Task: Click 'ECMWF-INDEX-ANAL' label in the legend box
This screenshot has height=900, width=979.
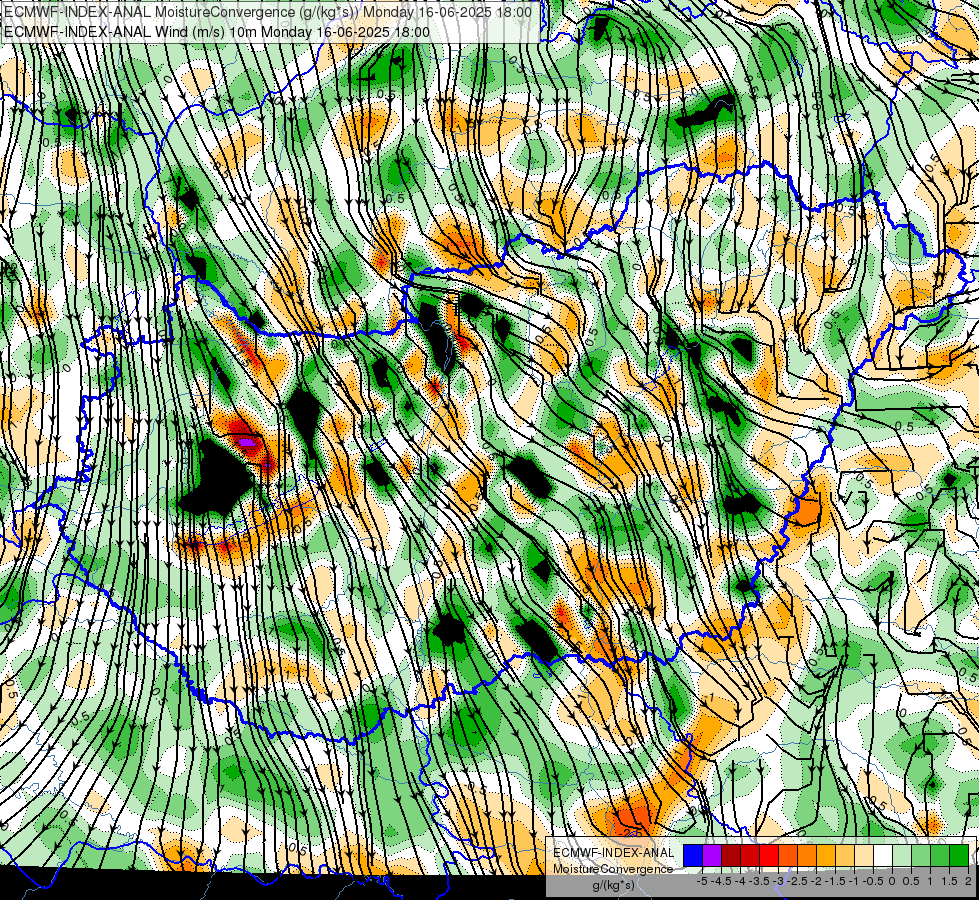Action: (613, 853)
